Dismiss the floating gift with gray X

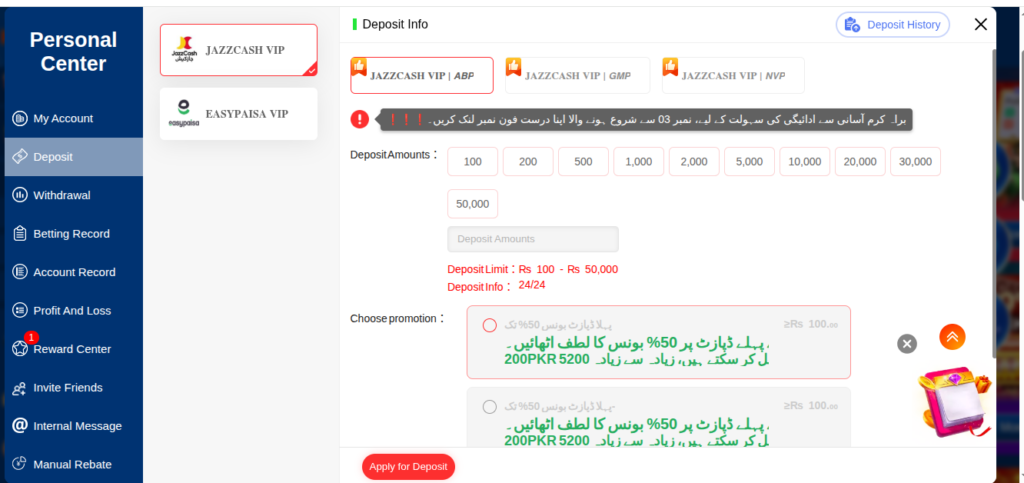click(x=907, y=343)
